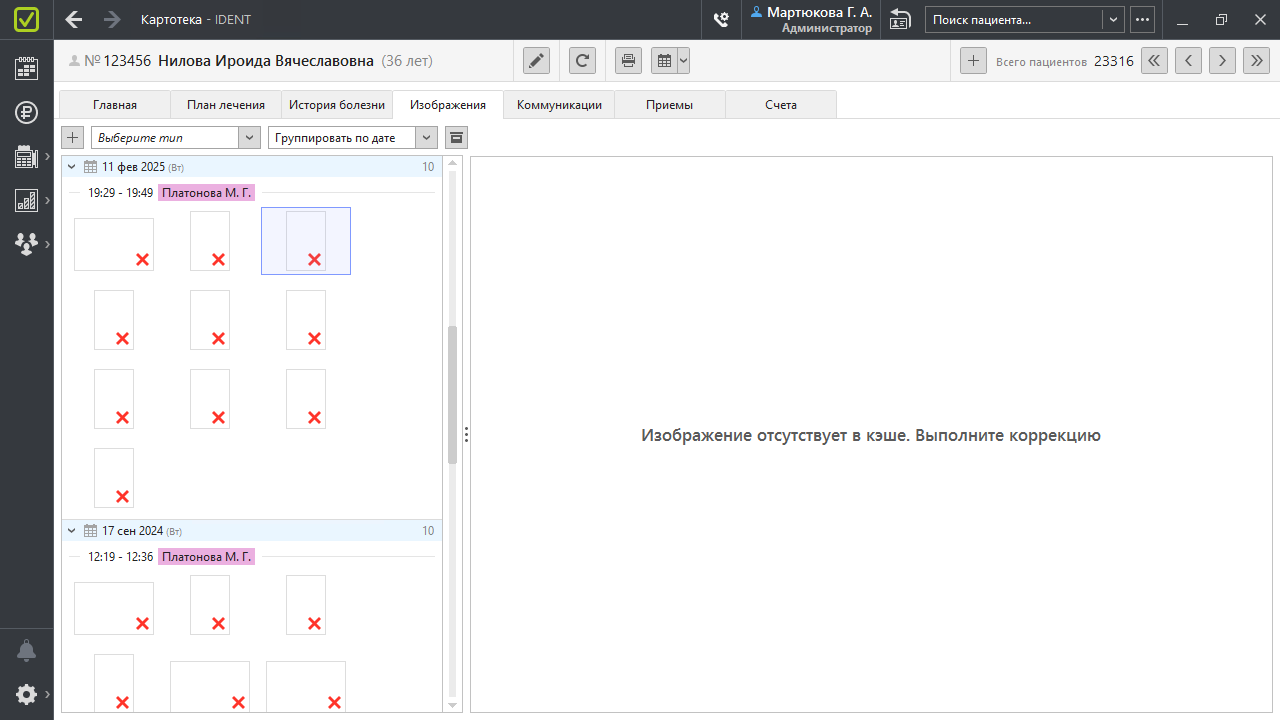
Task: Open the 'Коммуникации' tab
Action: pyautogui.click(x=559, y=105)
